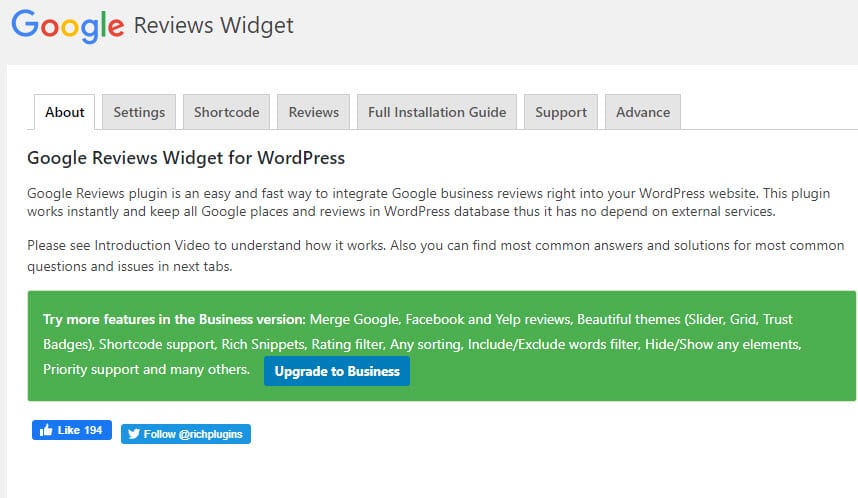Image resolution: width=858 pixels, height=498 pixels.
Task: Click the thumbs-up icon on Like button
Action: [x=46, y=430]
